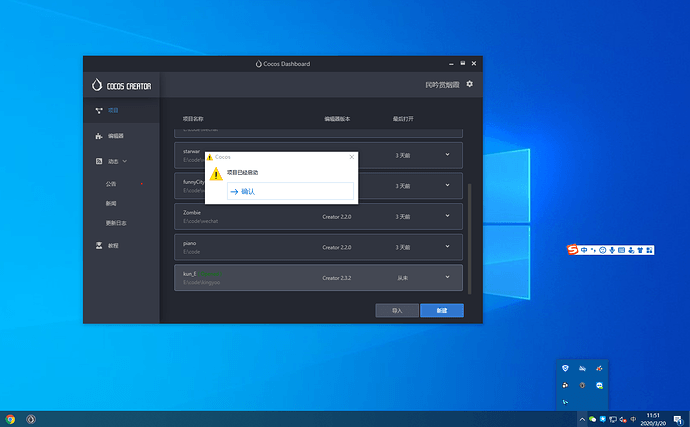Toggle Chinese/English mode on Sogou bar

coord(584,250)
